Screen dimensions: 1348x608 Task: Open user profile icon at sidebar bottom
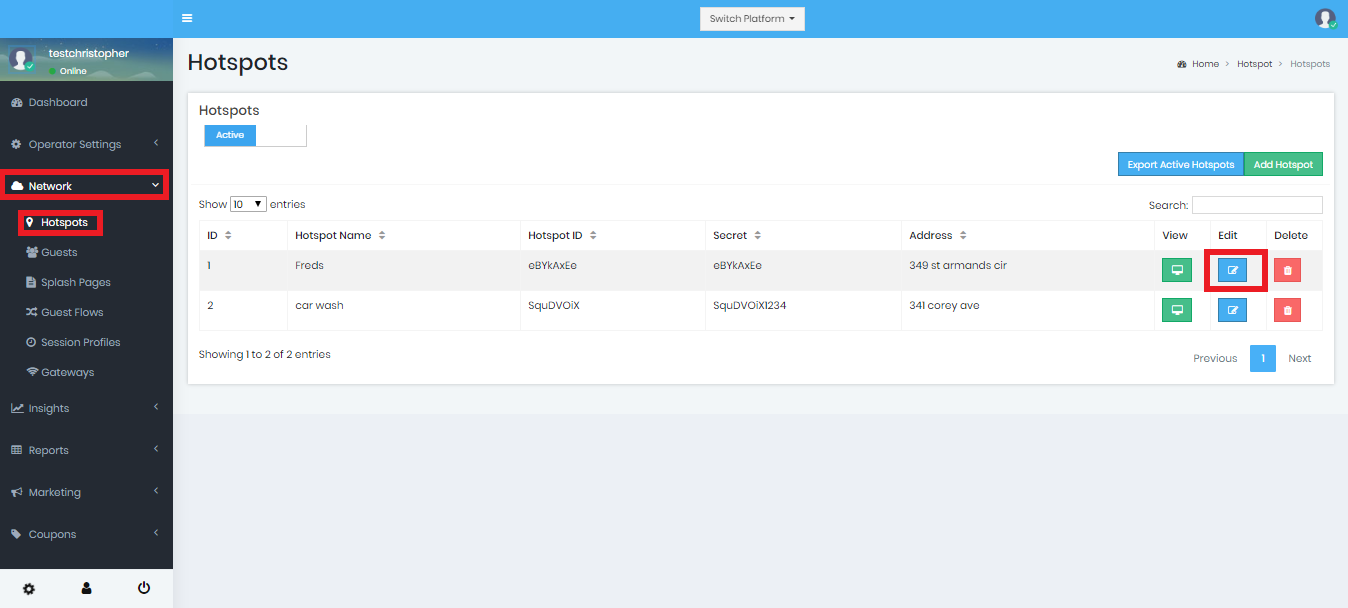87,589
